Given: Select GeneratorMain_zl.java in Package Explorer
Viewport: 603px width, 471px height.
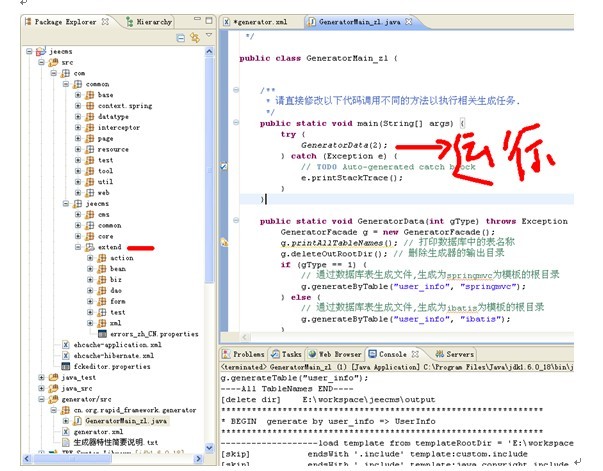Looking at the screenshot, I should click(x=126, y=421).
